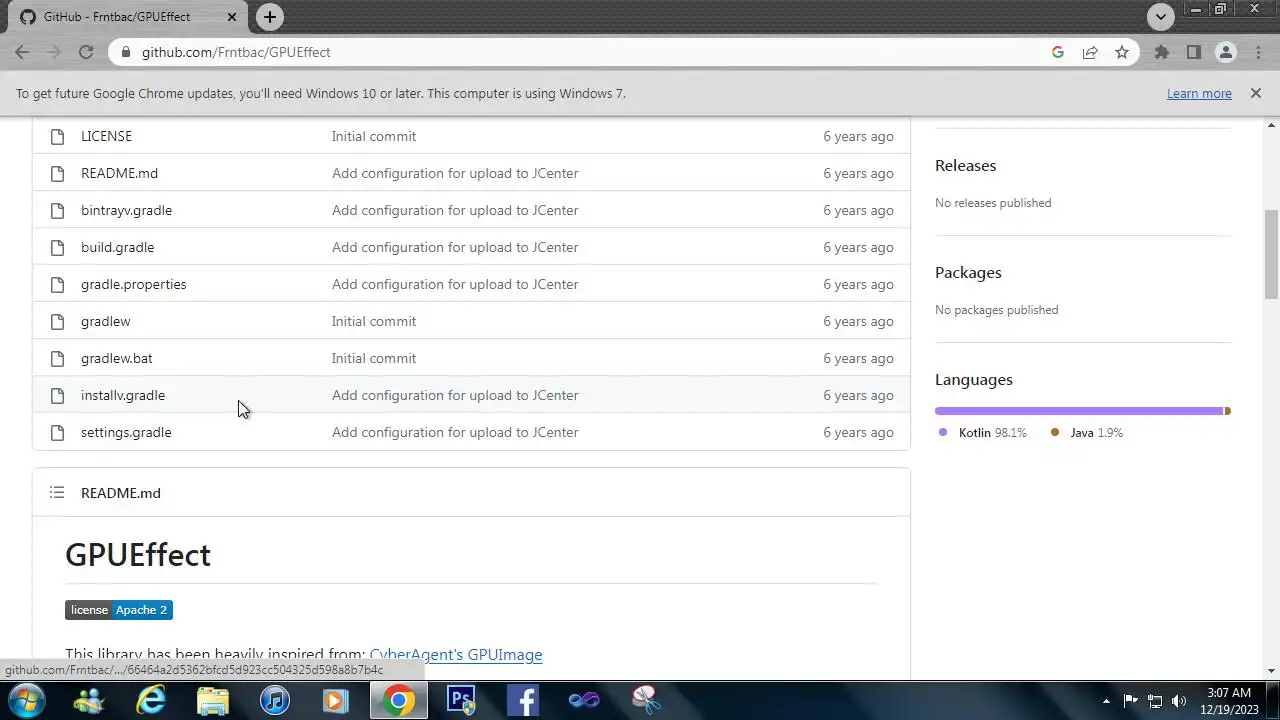Image resolution: width=1280 pixels, height=720 pixels.
Task: Open the Chrome extensions puzzle icon
Action: 1161,52
